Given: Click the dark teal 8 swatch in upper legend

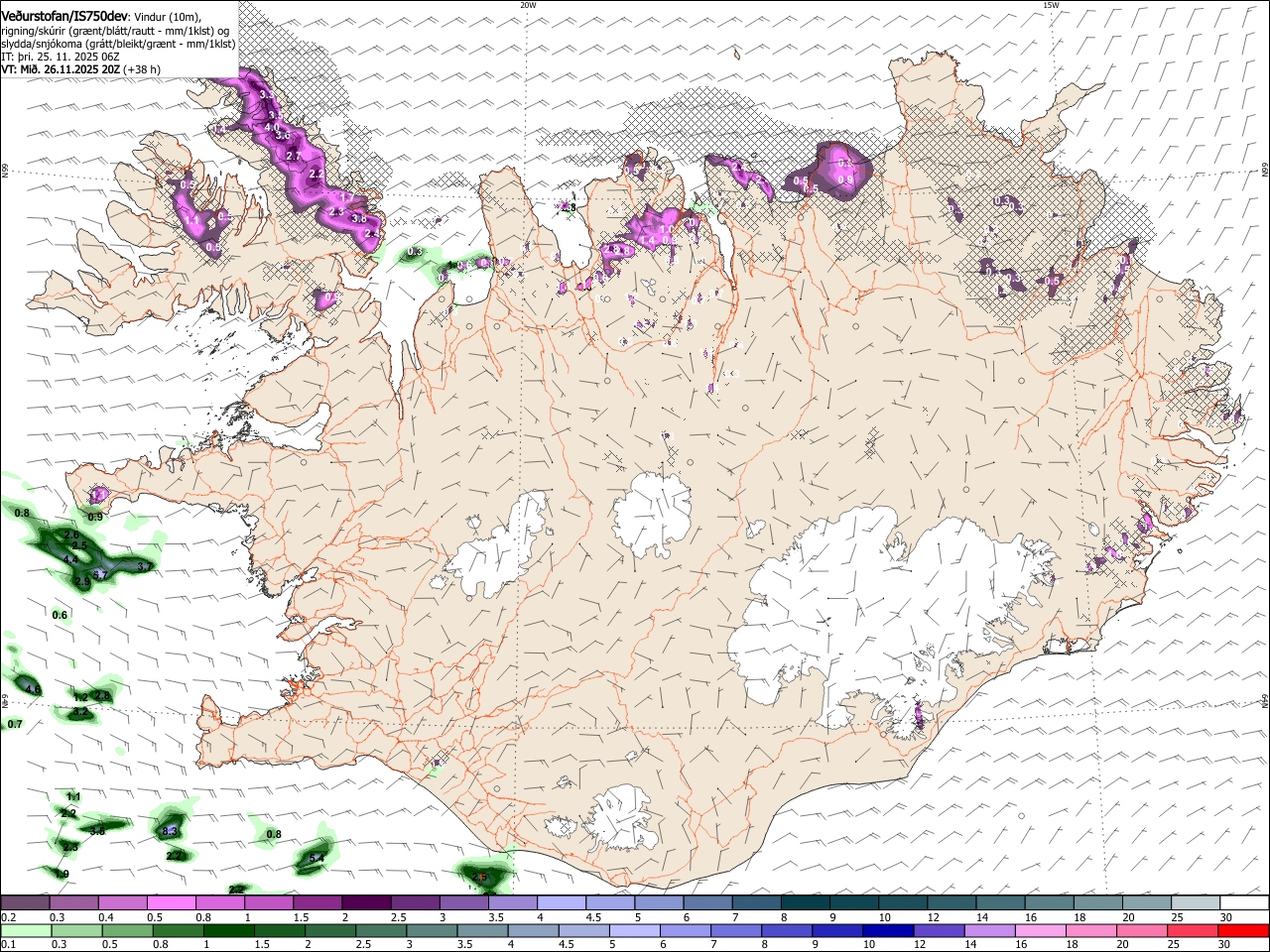Looking at the screenshot, I should (806, 903).
